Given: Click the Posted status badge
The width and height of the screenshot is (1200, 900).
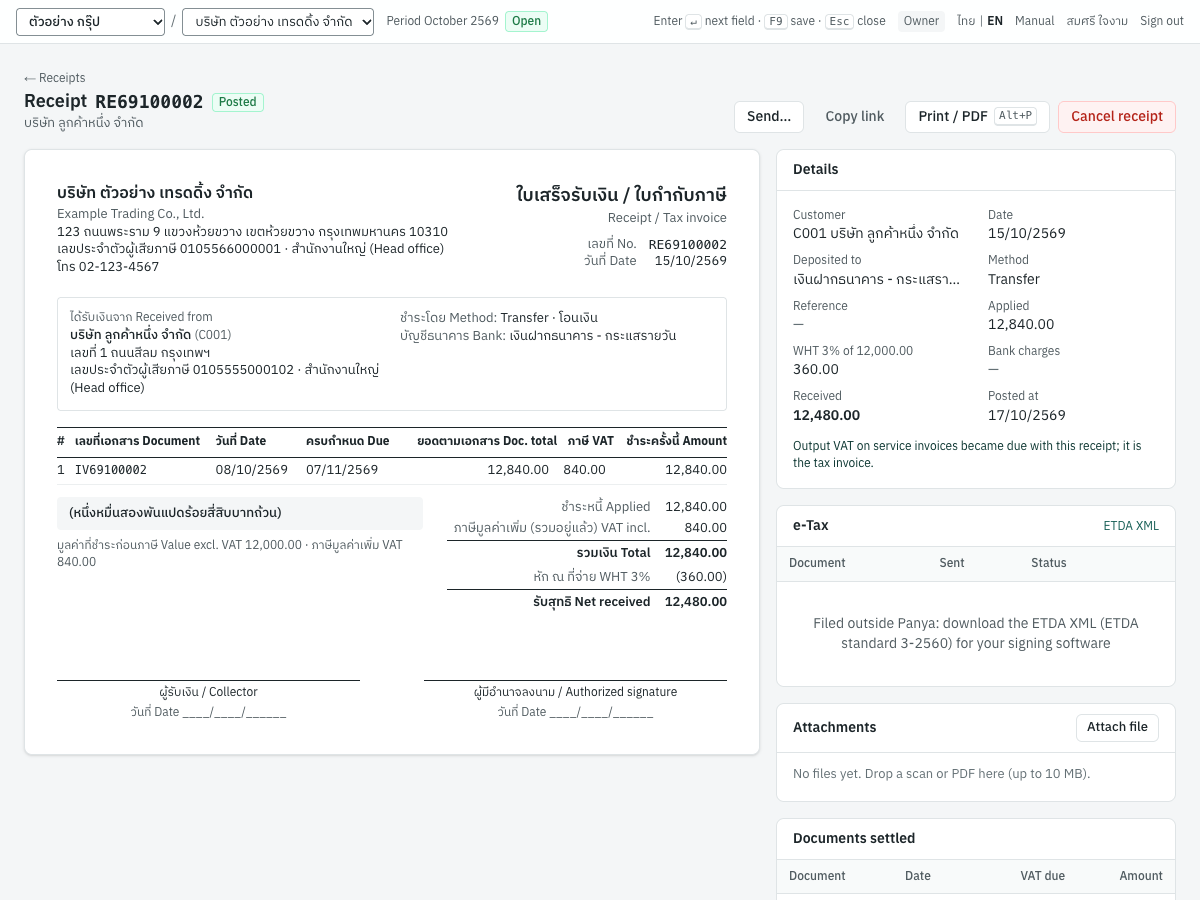Looking at the screenshot, I should [238, 102].
